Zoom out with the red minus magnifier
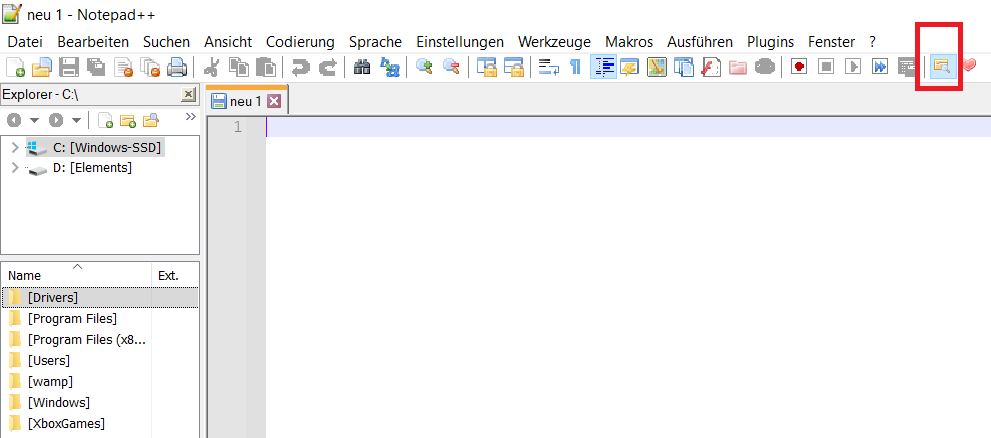Image resolution: width=991 pixels, height=438 pixels. [451, 66]
